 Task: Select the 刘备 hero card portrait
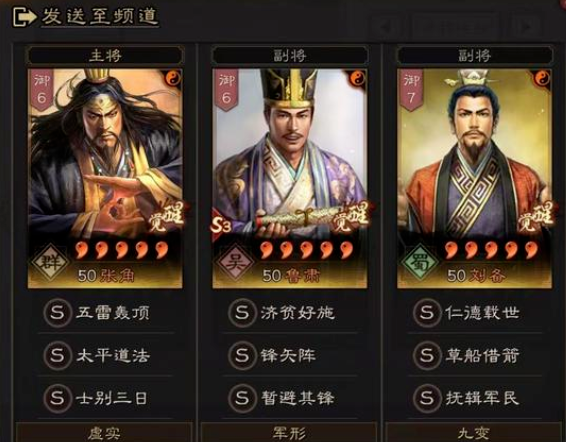click(474, 178)
